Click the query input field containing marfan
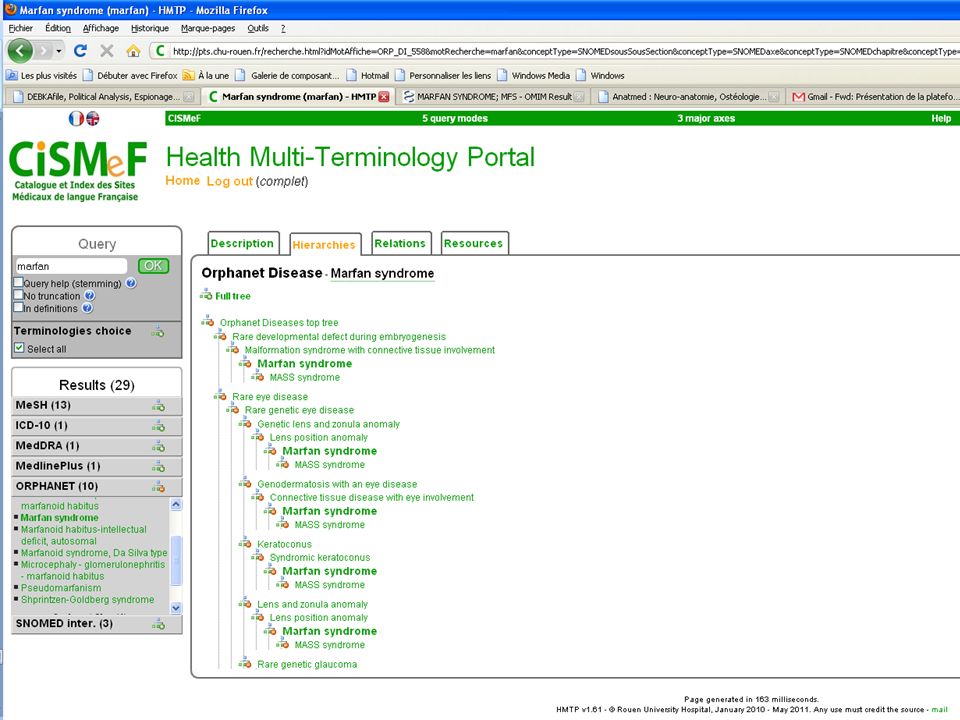 [71, 266]
